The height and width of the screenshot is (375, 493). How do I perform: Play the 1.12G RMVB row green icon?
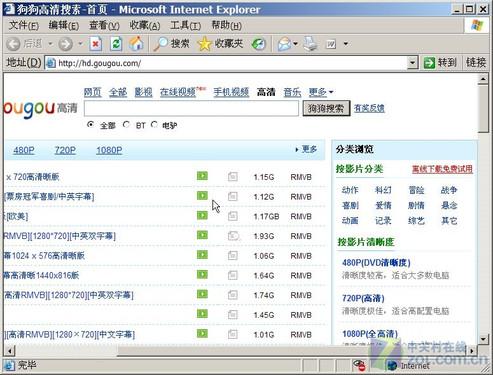[202, 196]
